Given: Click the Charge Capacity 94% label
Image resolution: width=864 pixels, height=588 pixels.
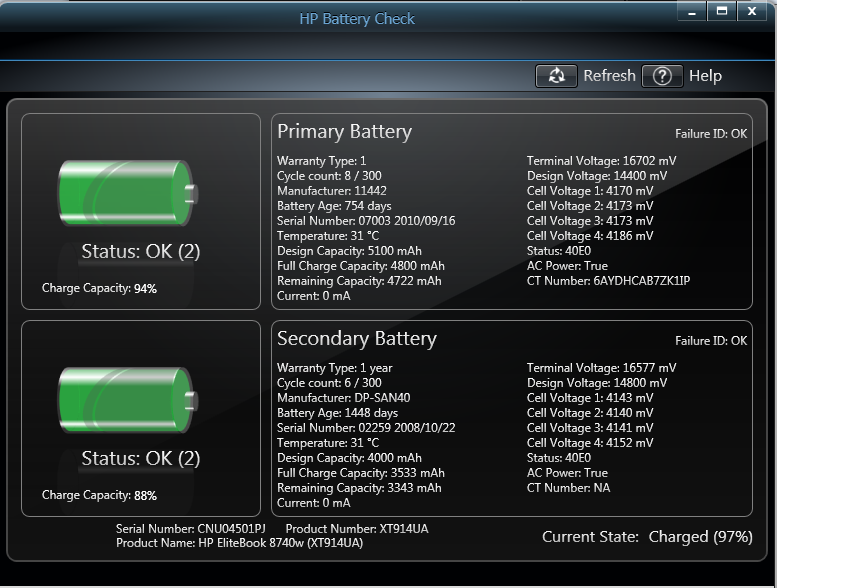Looking at the screenshot, I should pyautogui.click(x=99, y=288).
